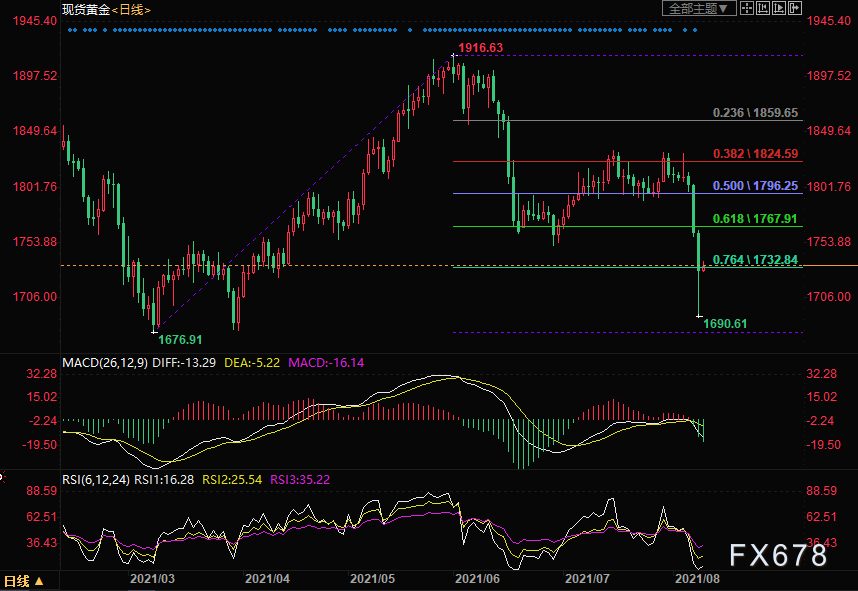The image size is (858, 591).
Task: Click 1753.88 on the left price axis
Action: (x=35, y=242)
